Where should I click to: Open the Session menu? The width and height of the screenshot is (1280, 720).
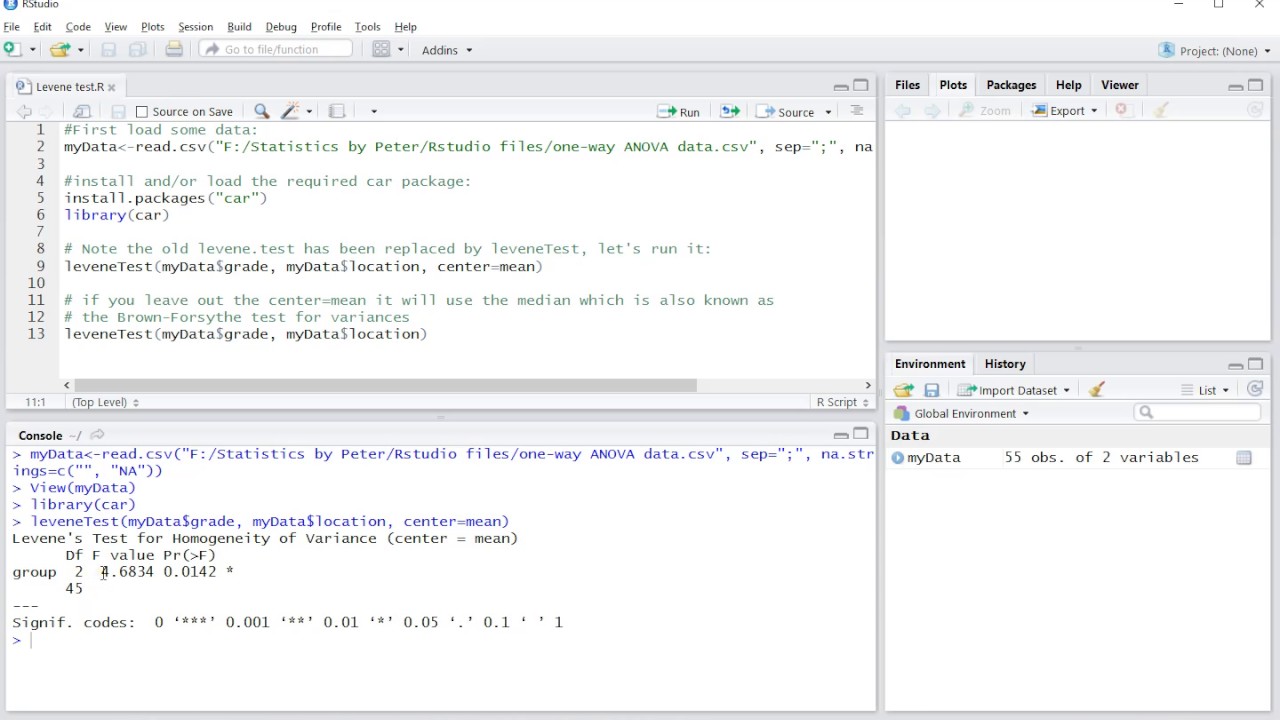195,27
